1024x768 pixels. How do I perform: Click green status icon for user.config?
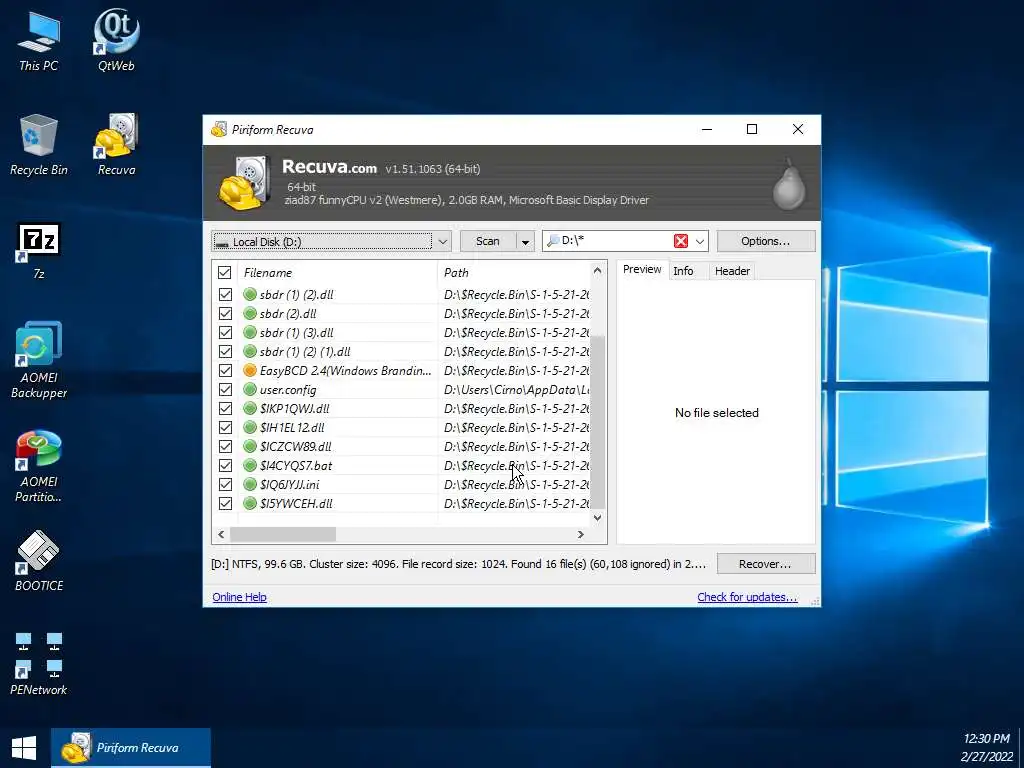[x=249, y=389]
